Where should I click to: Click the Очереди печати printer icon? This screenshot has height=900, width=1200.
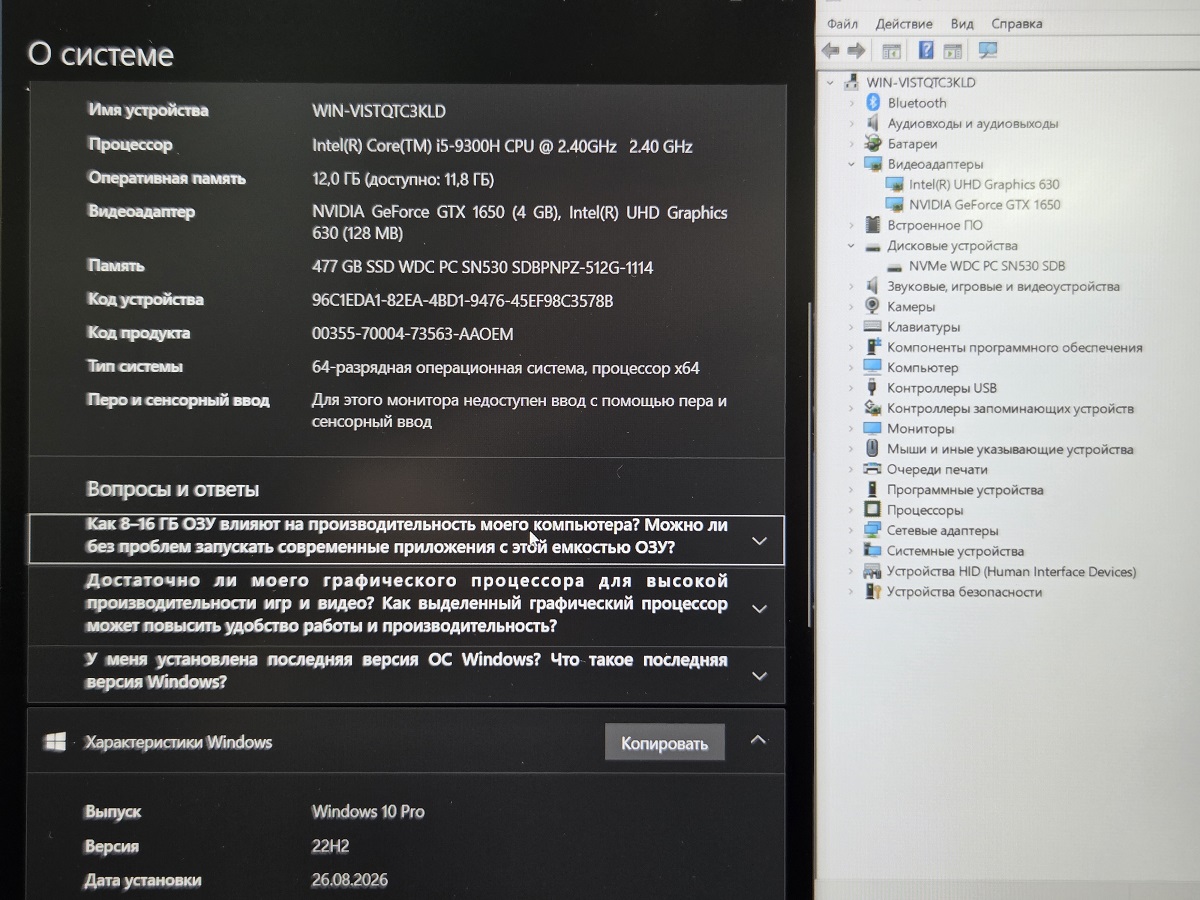click(872, 469)
